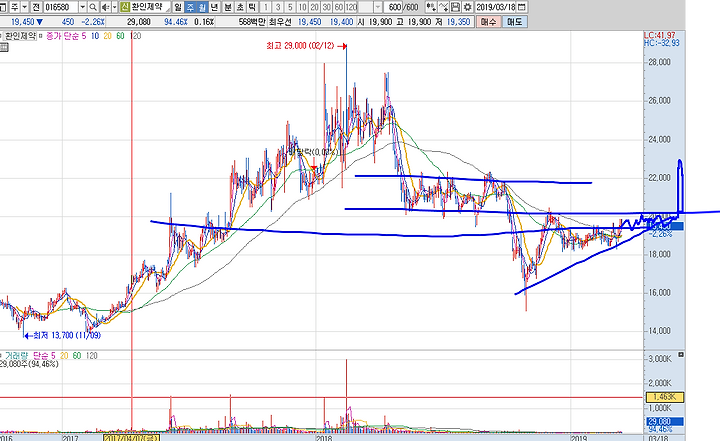
Task: Open the stock code history dropdown
Action: pyautogui.click(x=83, y=7)
